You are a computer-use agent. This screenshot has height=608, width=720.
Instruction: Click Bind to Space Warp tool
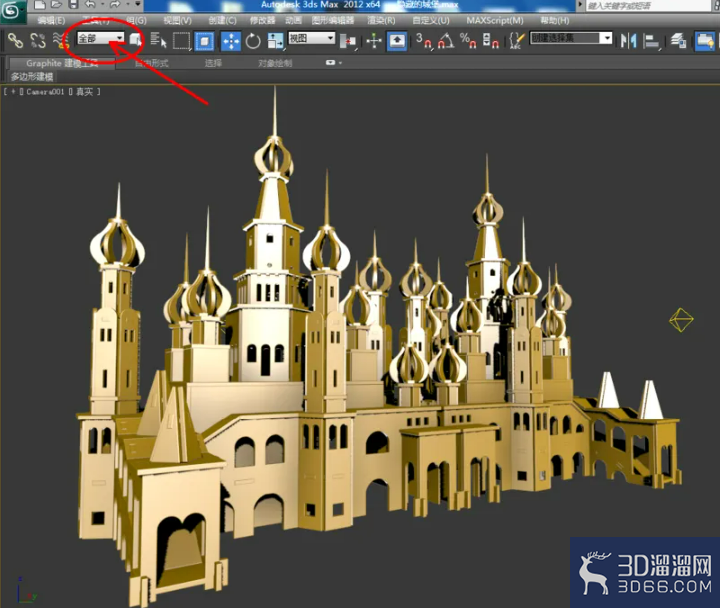(60, 40)
